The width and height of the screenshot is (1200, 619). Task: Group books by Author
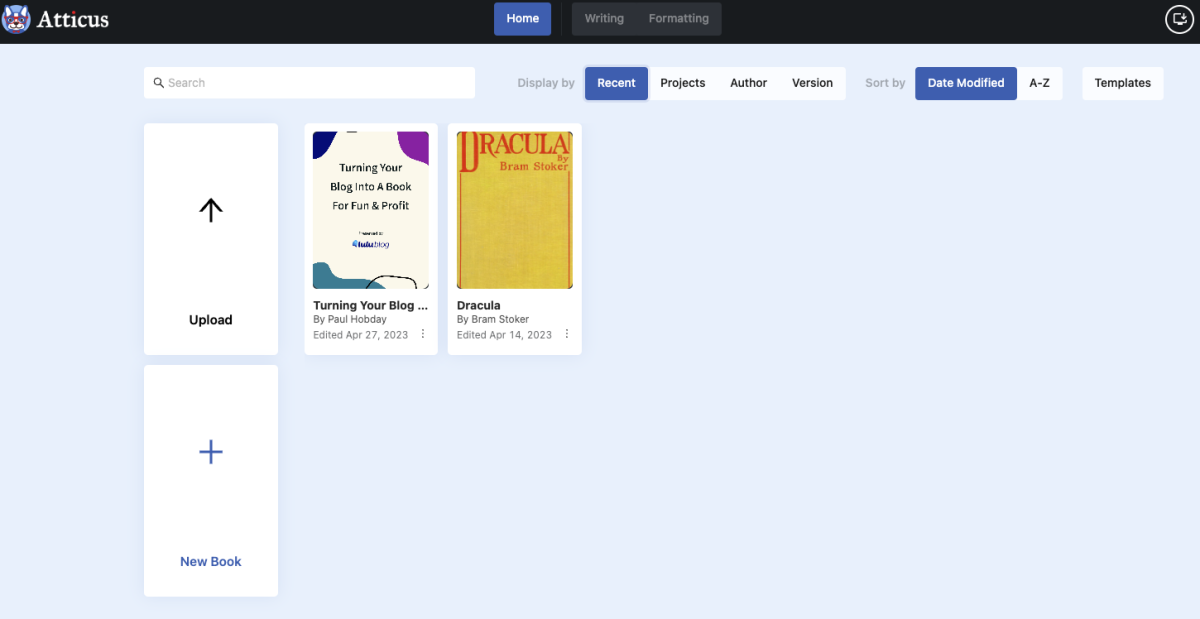click(x=748, y=83)
